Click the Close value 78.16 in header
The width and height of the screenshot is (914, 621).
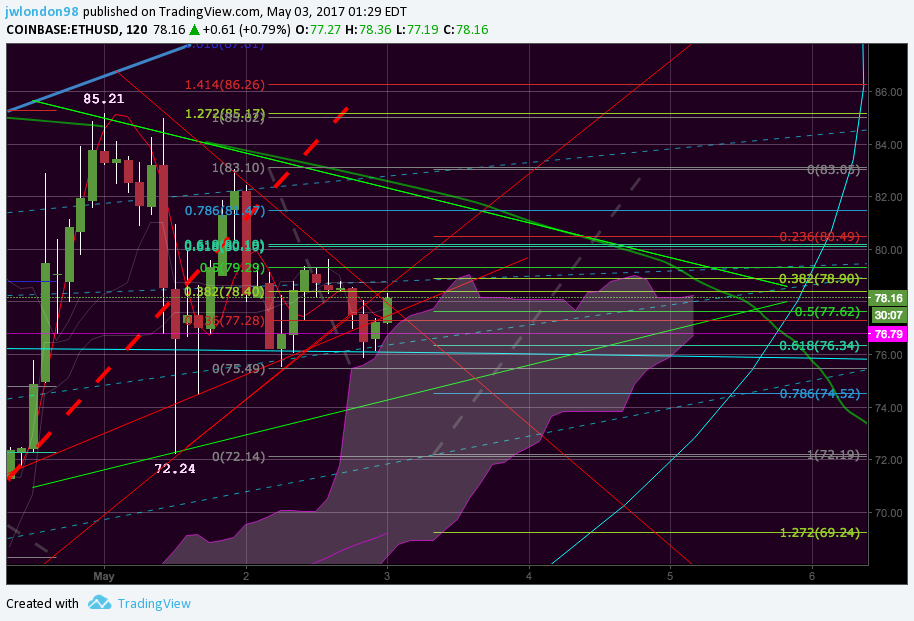pyautogui.click(x=472, y=30)
